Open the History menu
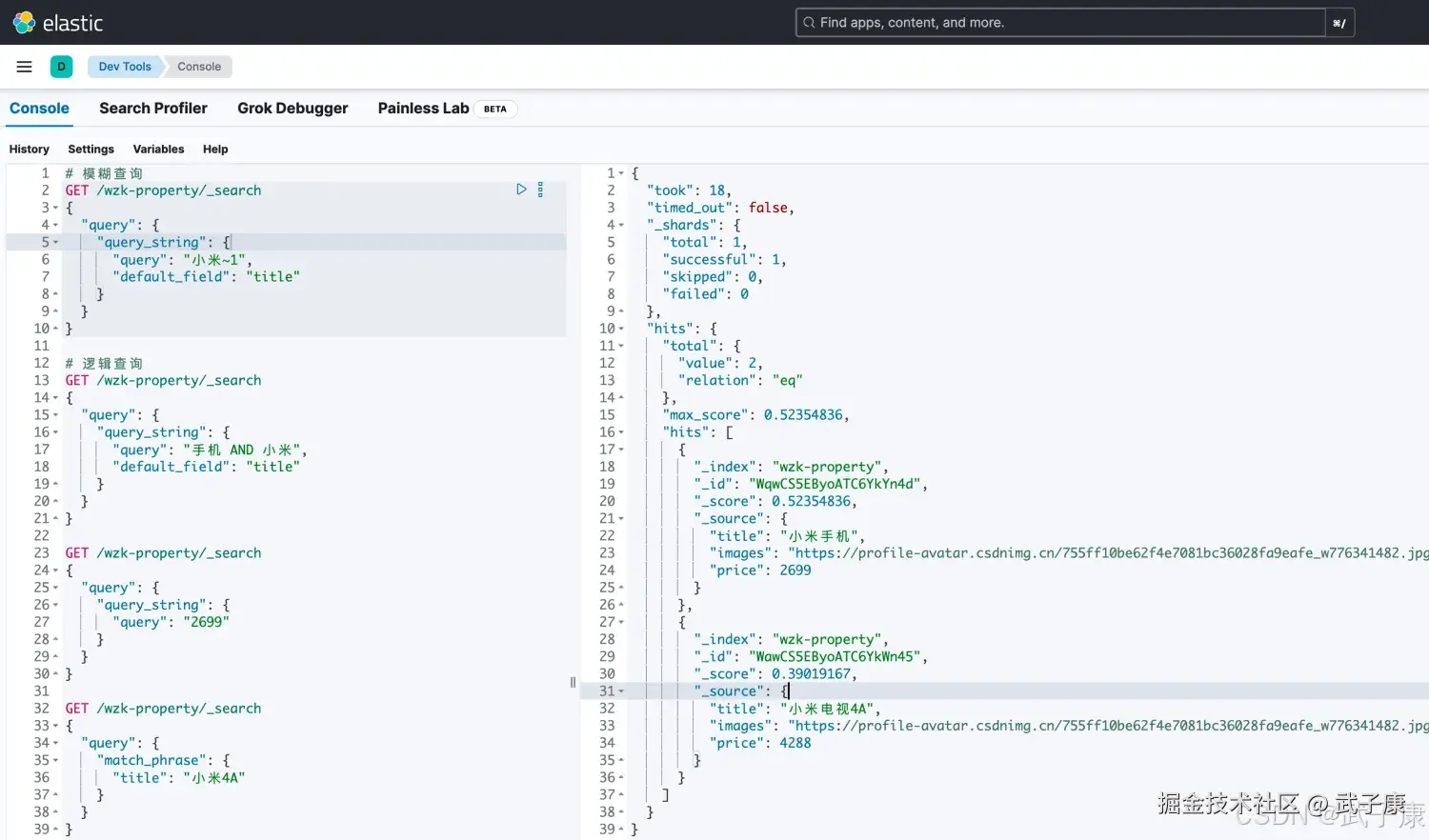The height and width of the screenshot is (840, 1429). (x=29, y=149)
